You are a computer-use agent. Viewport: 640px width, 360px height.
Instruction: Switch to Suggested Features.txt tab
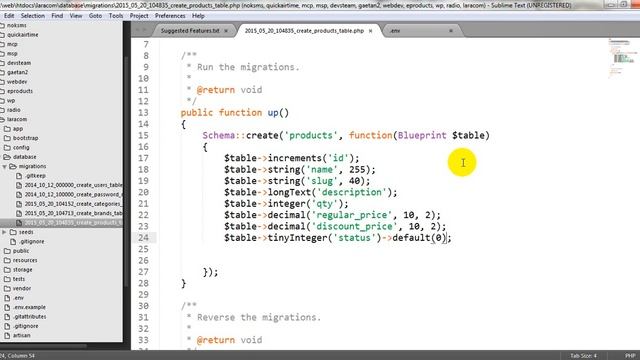click(x=190, y=31)
